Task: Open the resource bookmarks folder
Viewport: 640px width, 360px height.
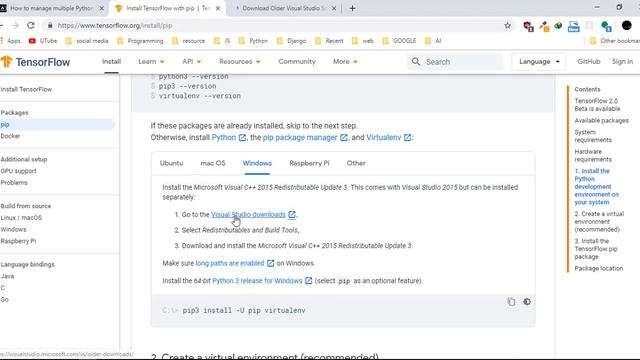Action: (x=189, y=41)
